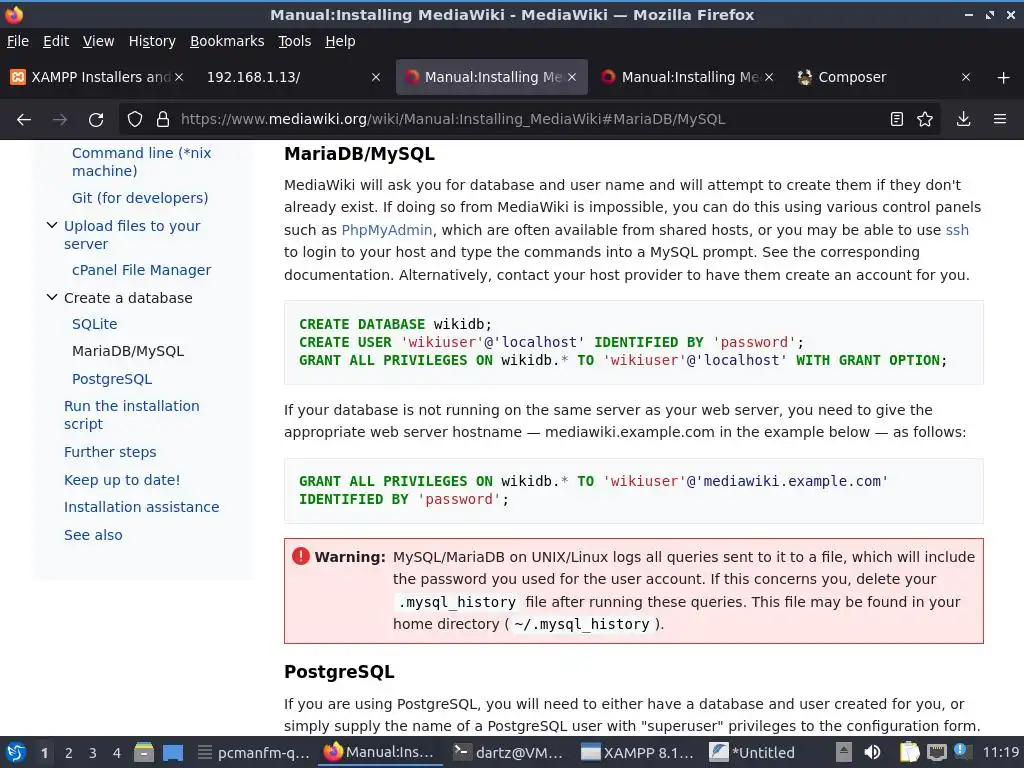Open the File menu
This screenshot has width=1024, height=768.
18,41
